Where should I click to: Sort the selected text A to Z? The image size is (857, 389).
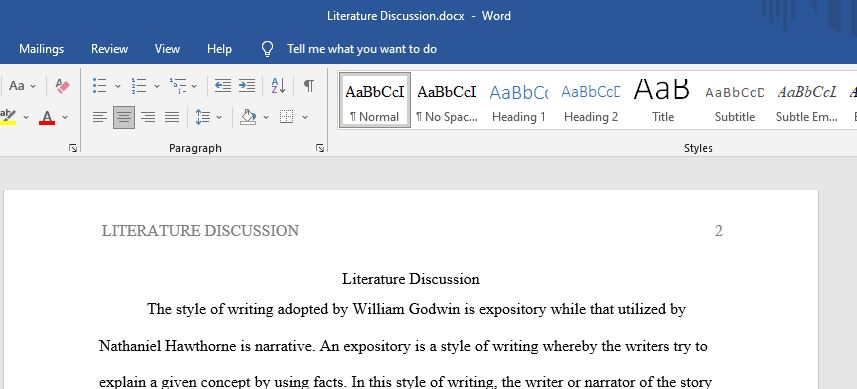[278, 86]
